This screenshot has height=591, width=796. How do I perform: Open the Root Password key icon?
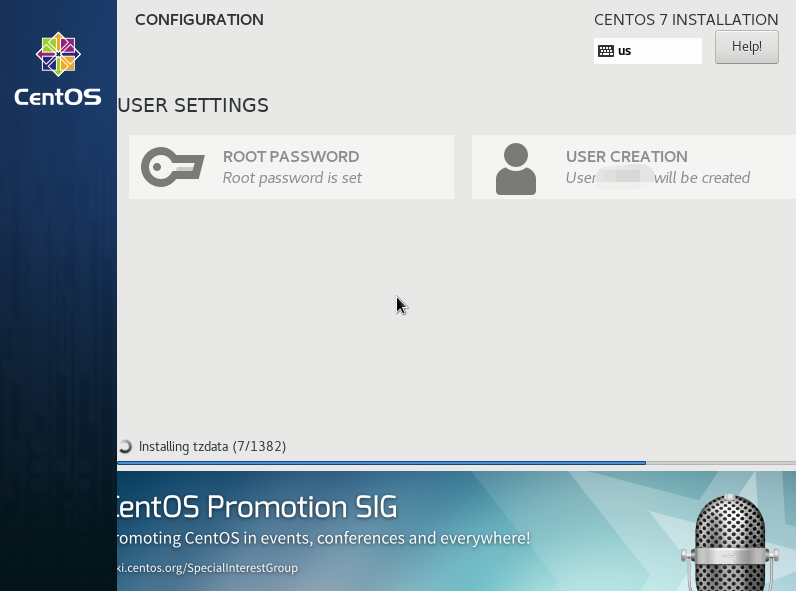click(x=173, y=167)
